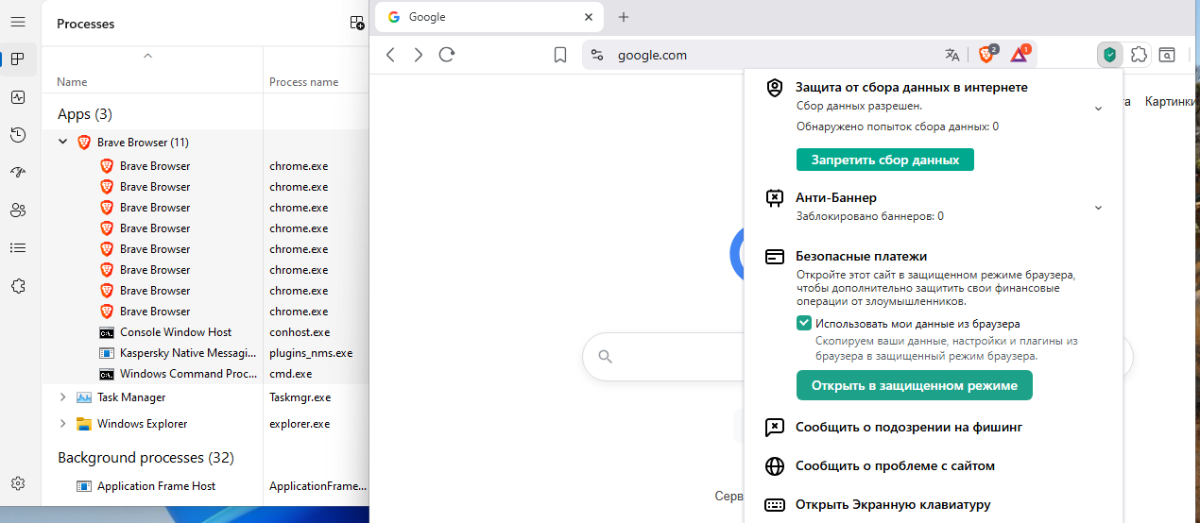Viewport: 1200px width, 523px height.
Task: Sort by the Process name column header
Action: coord(303,82)
